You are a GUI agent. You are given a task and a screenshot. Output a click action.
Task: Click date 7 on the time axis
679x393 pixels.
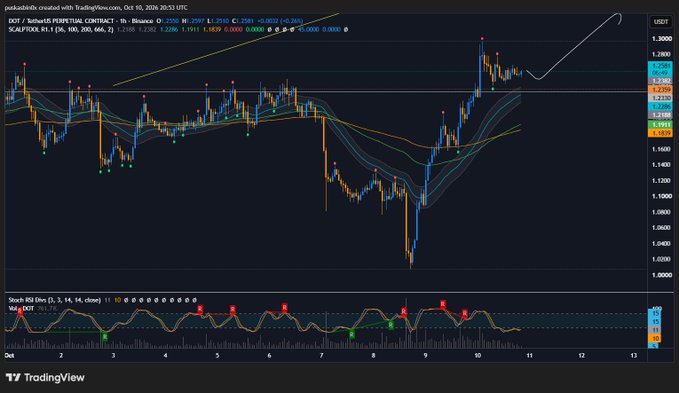click(321, 355)
